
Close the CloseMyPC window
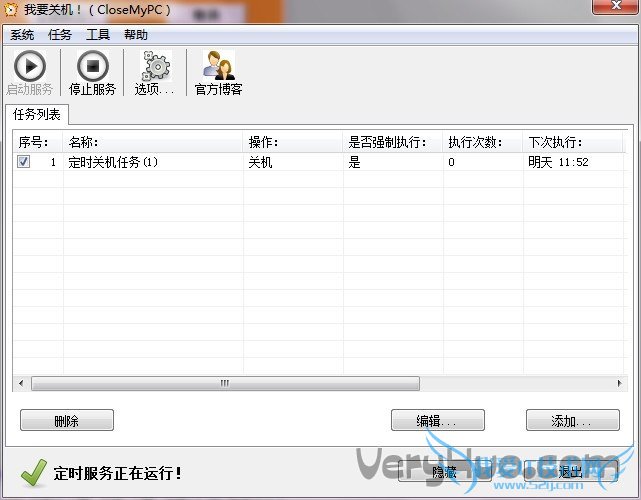(616, 6)
